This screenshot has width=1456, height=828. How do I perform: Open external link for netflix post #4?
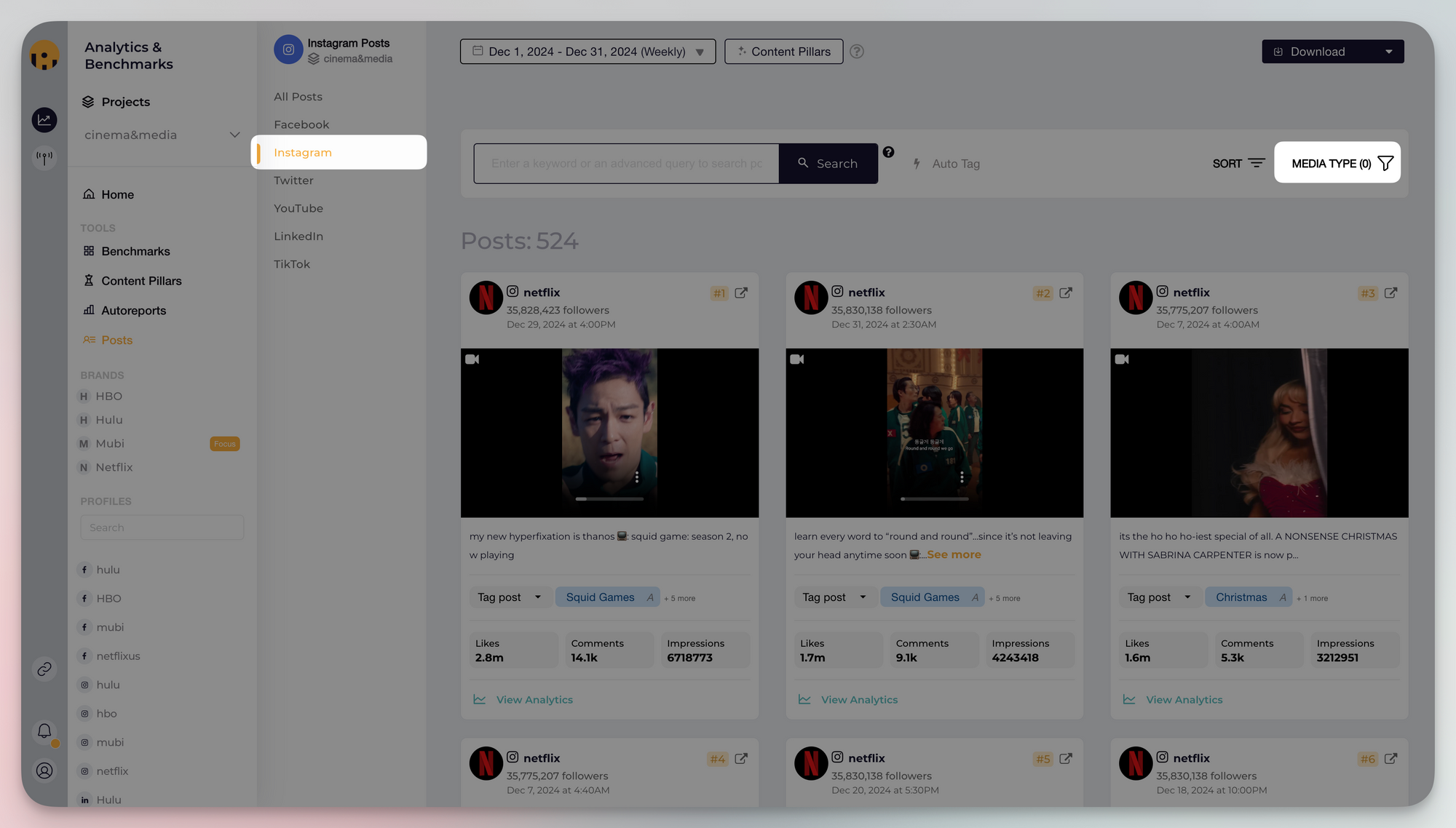click(741, 758)
